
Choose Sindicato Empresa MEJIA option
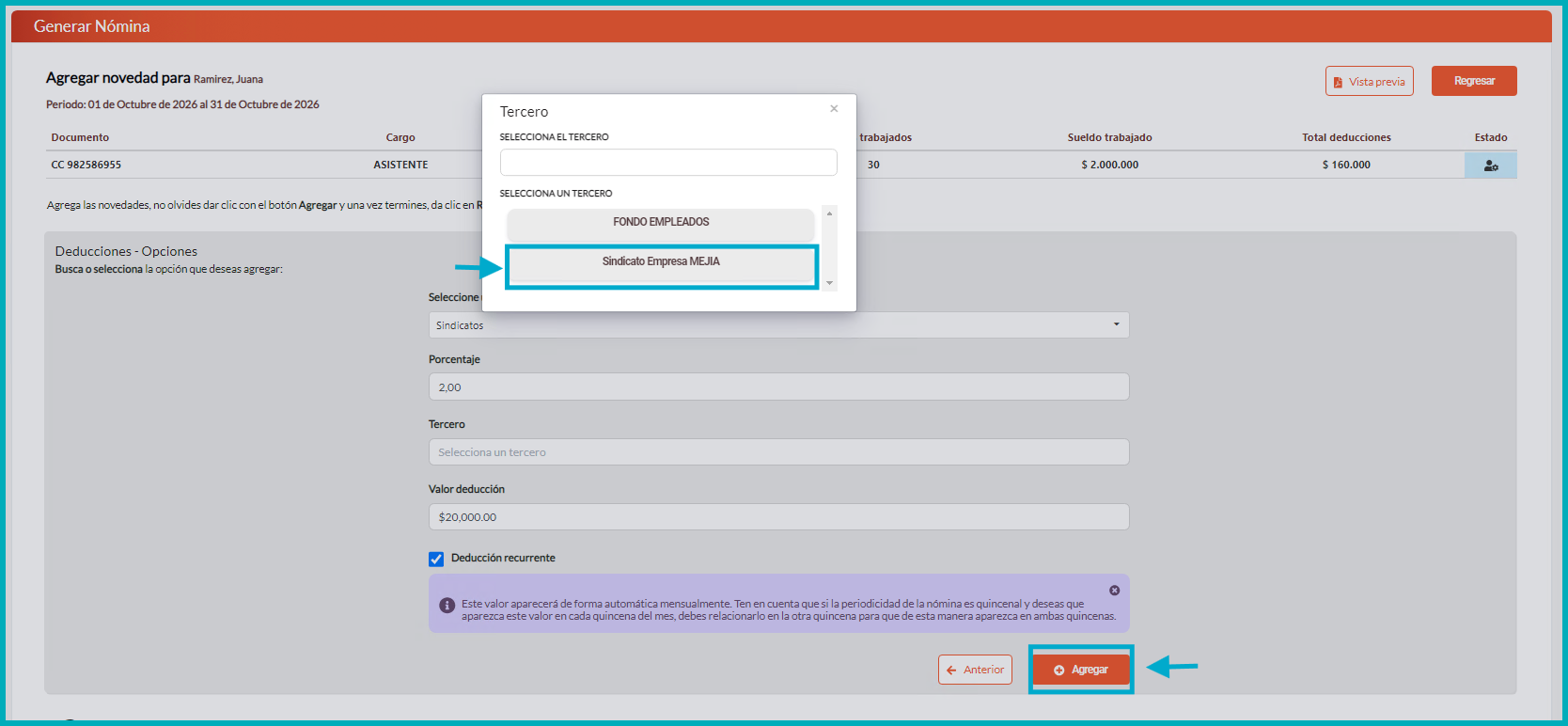tap(661, 265)
